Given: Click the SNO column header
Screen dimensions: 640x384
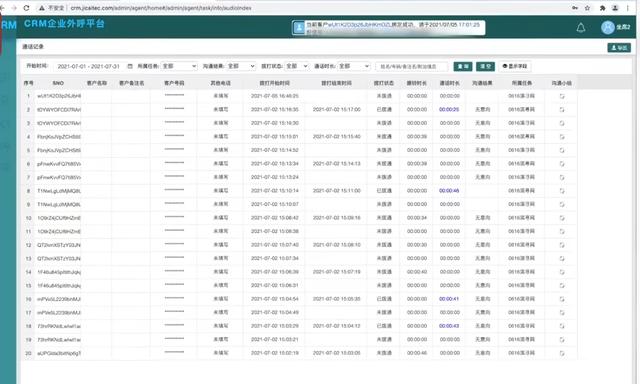Looking at the screenshot, I should point(58,83).
